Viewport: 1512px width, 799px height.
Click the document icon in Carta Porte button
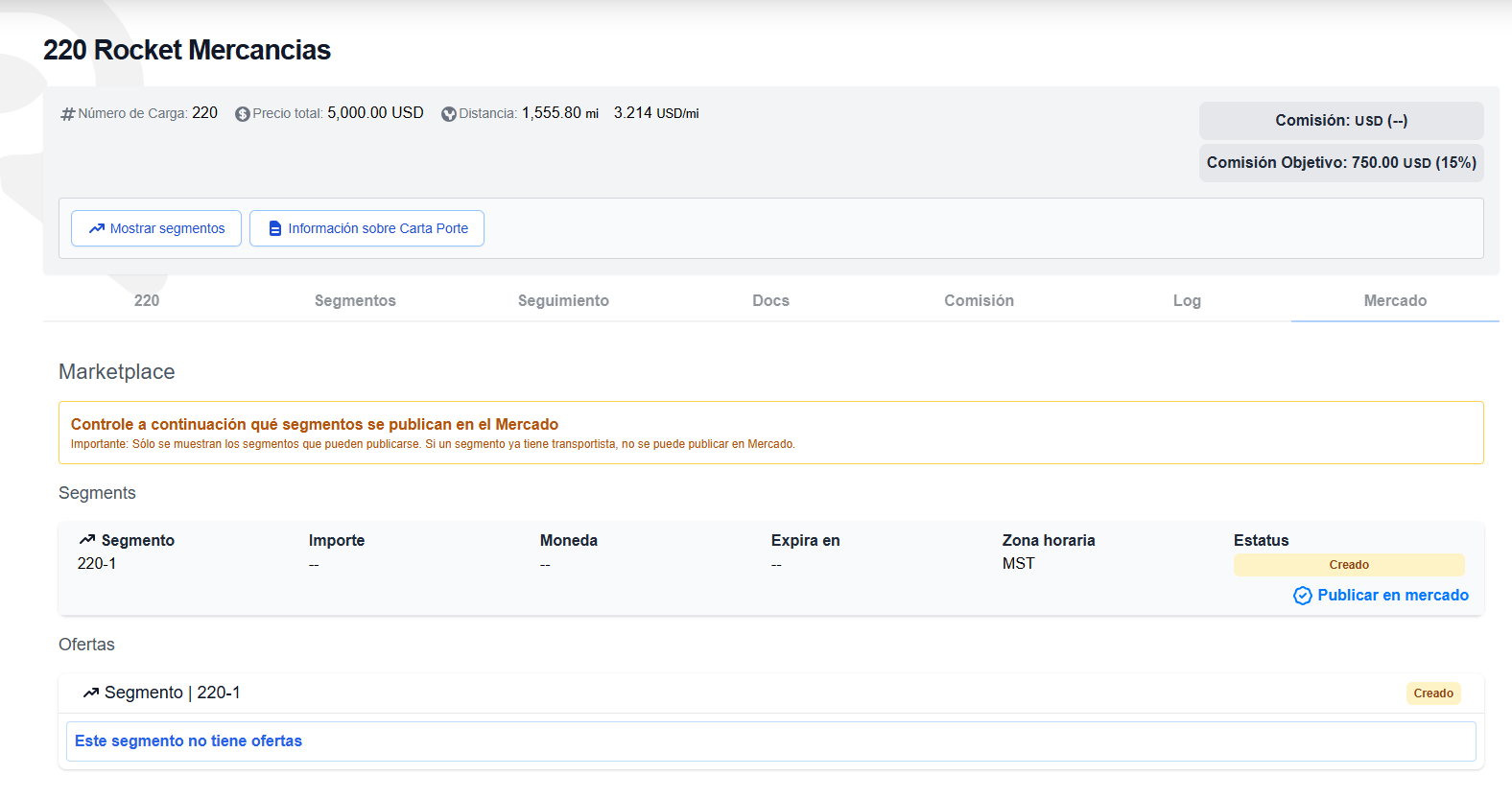275,228
